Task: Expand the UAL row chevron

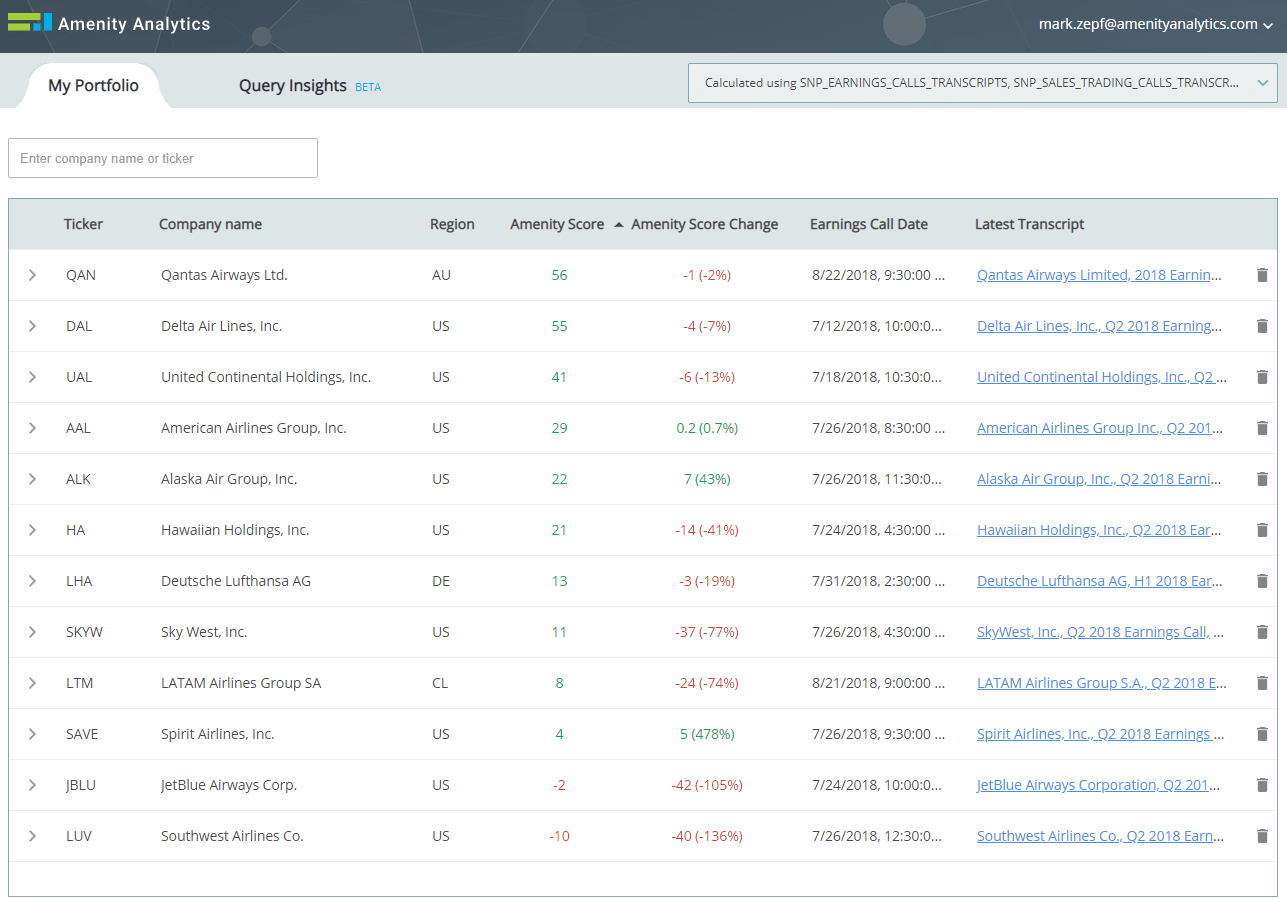Action: point(32,377)
